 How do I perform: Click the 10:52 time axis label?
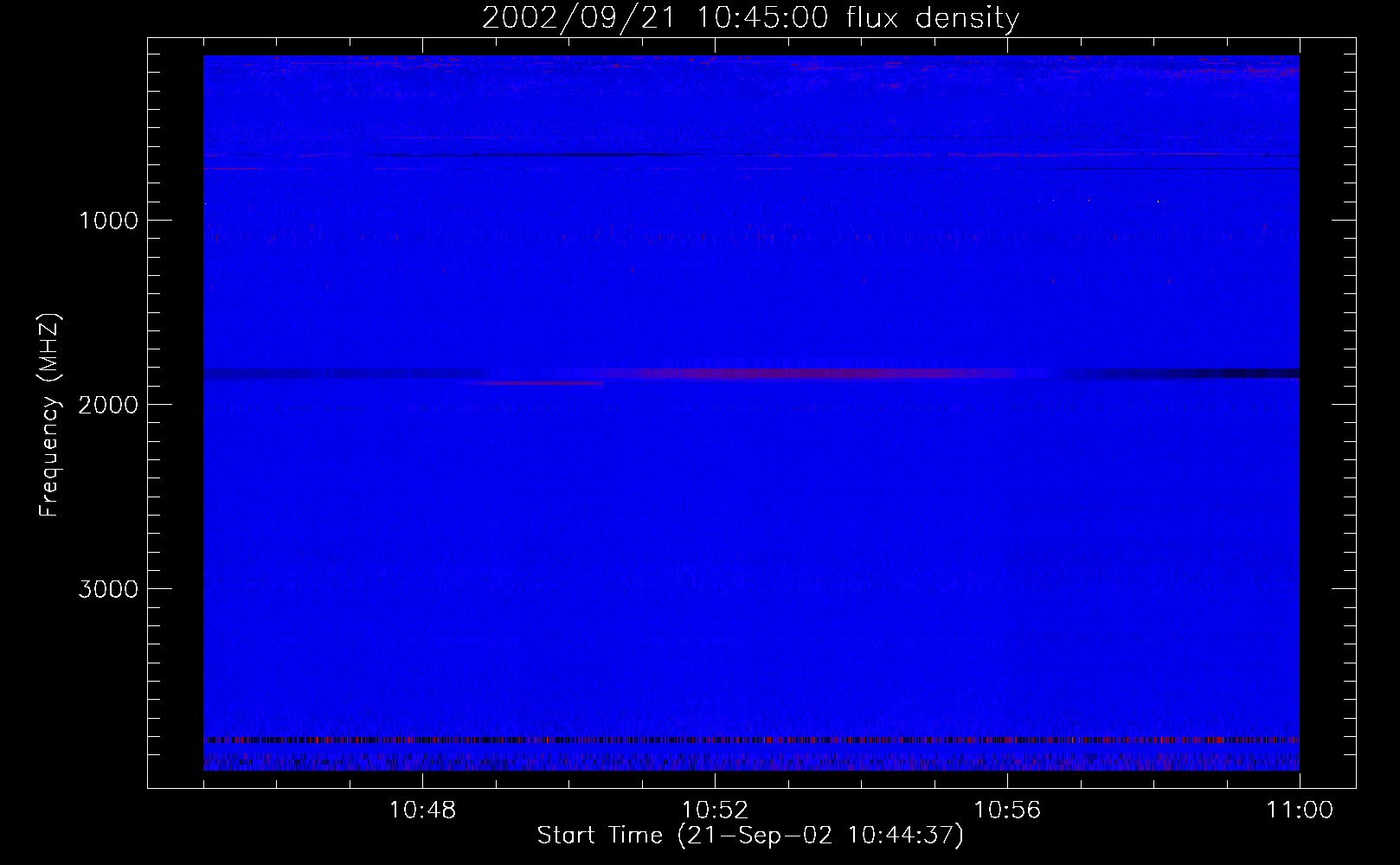point(715,811)
